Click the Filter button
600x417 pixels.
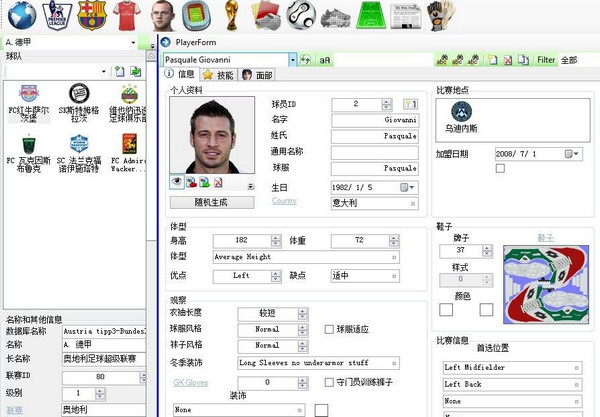(x=546, y=60)
